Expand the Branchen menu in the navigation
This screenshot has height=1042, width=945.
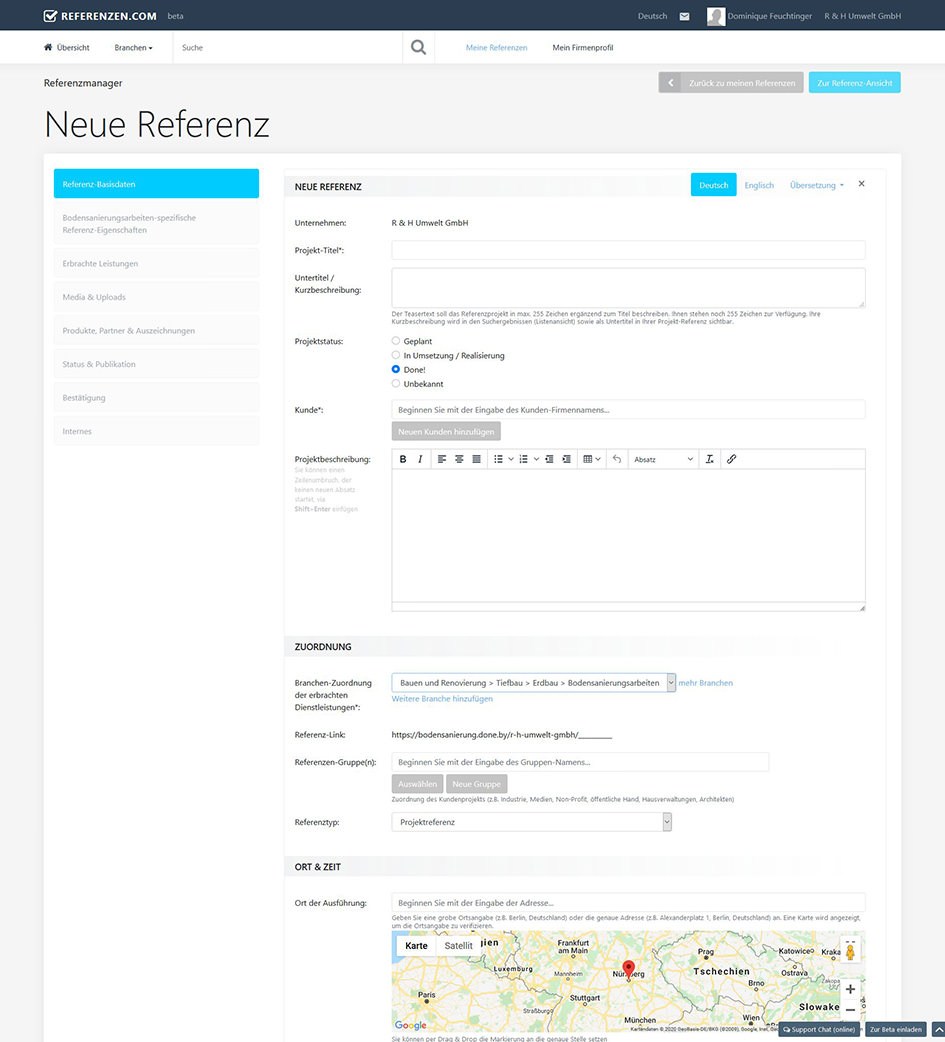pos(133,47)
